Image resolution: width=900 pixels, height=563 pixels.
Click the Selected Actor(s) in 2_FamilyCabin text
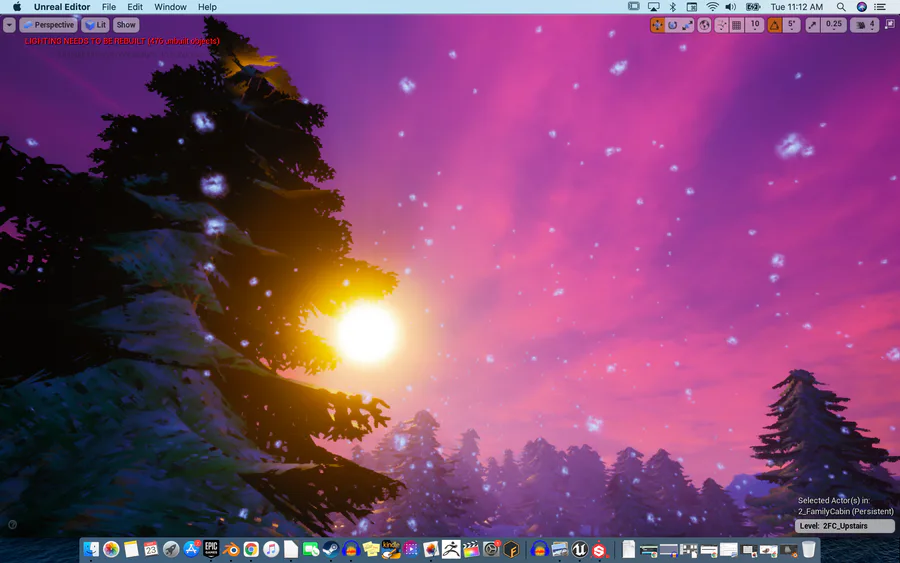(x=845, y=506)
